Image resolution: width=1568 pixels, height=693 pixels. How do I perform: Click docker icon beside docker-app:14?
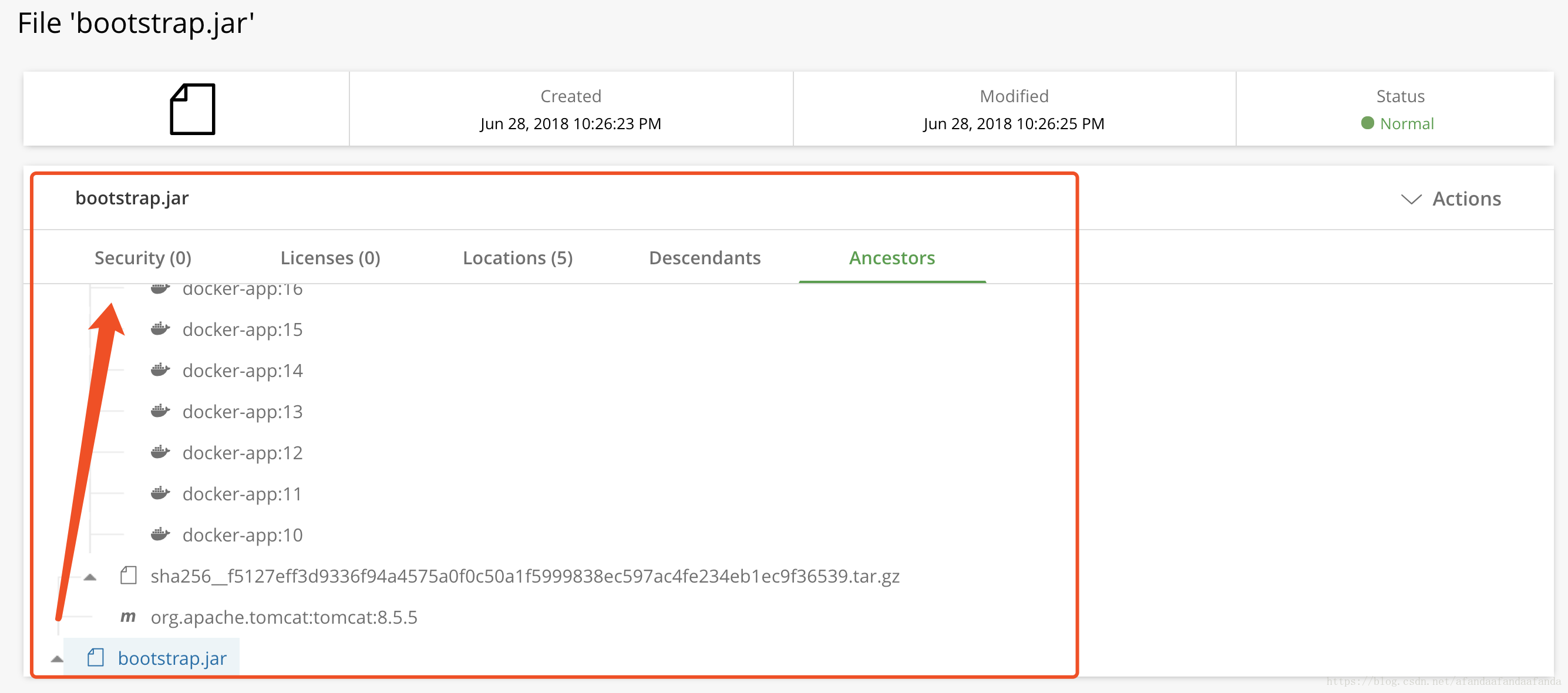(160, 369)
